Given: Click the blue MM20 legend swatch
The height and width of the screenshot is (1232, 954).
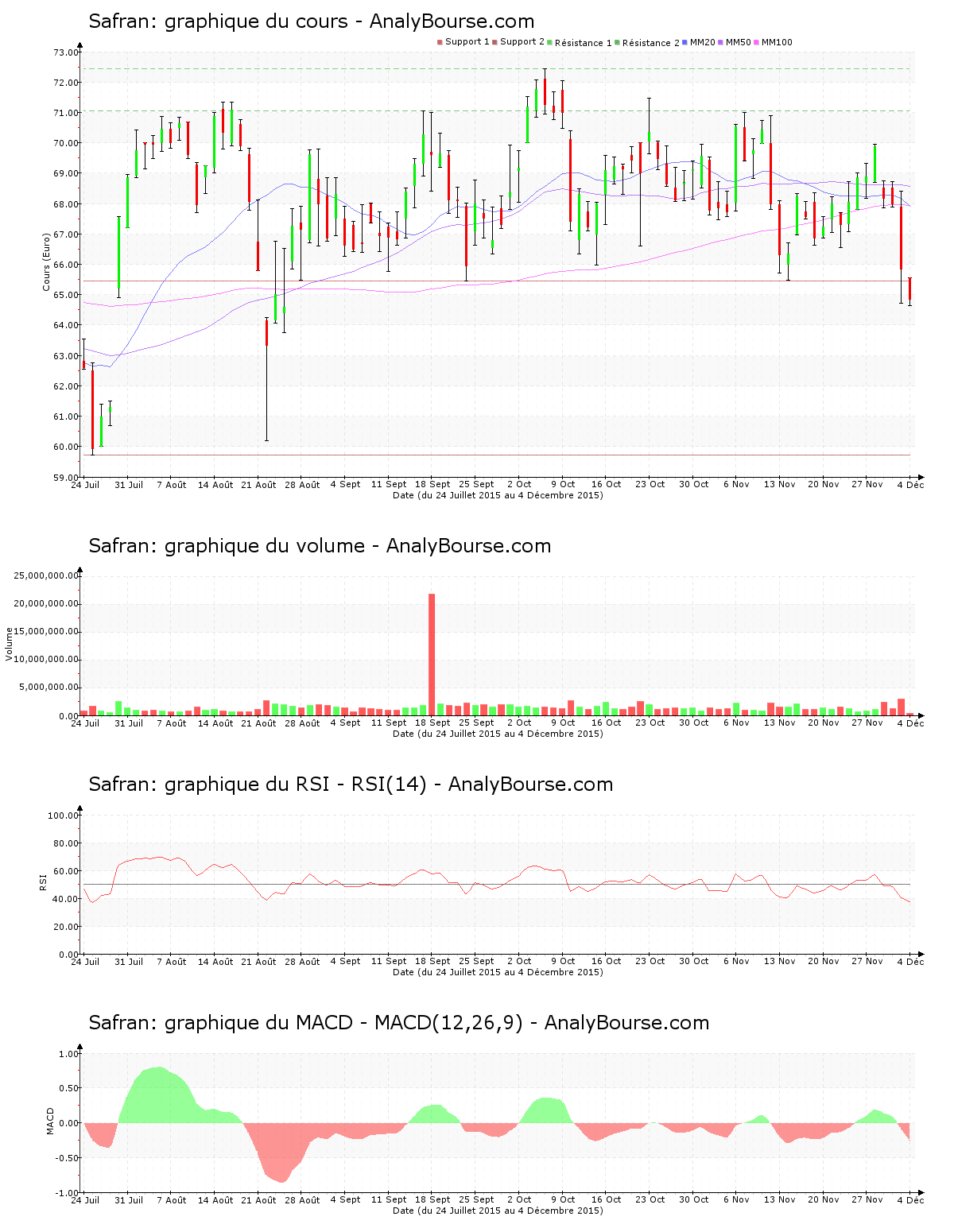Looking at the screenshot, I should pyautogui.click(x=685, y=42).
